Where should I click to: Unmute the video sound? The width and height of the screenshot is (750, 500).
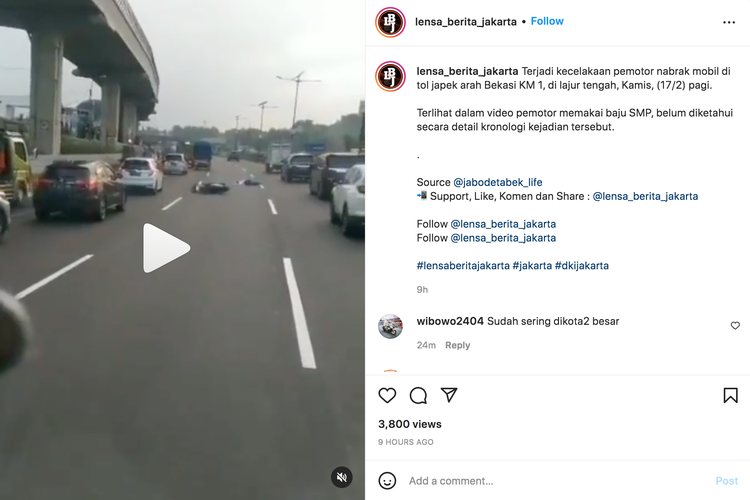(342, 477)
